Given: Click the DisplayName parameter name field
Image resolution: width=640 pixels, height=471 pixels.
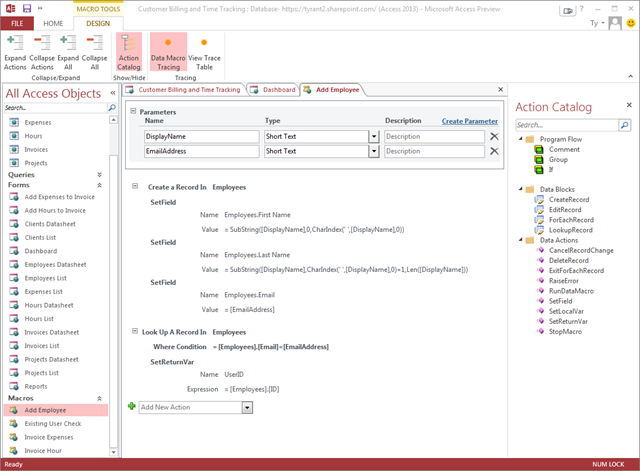Looking at the screenshot, I should click(x=202, y=137).
